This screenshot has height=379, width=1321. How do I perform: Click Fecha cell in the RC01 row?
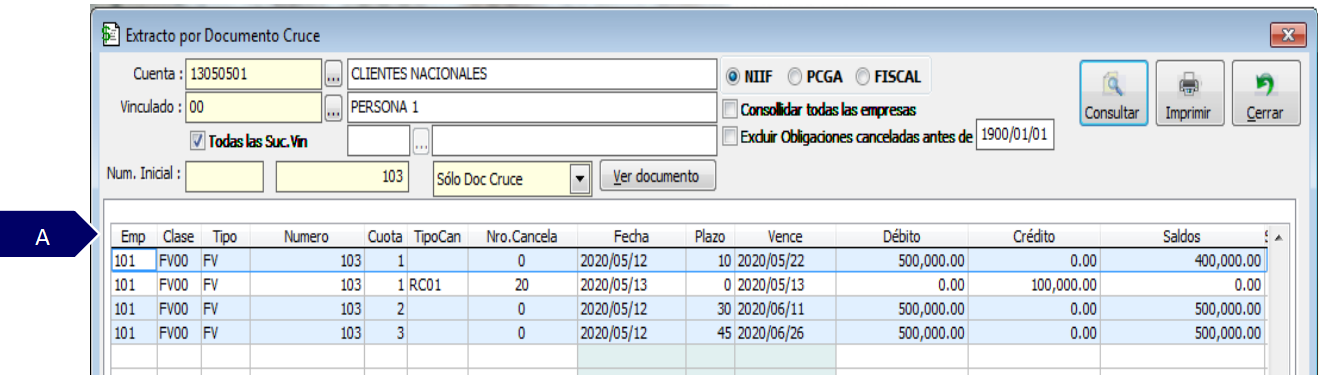(631, 284)
